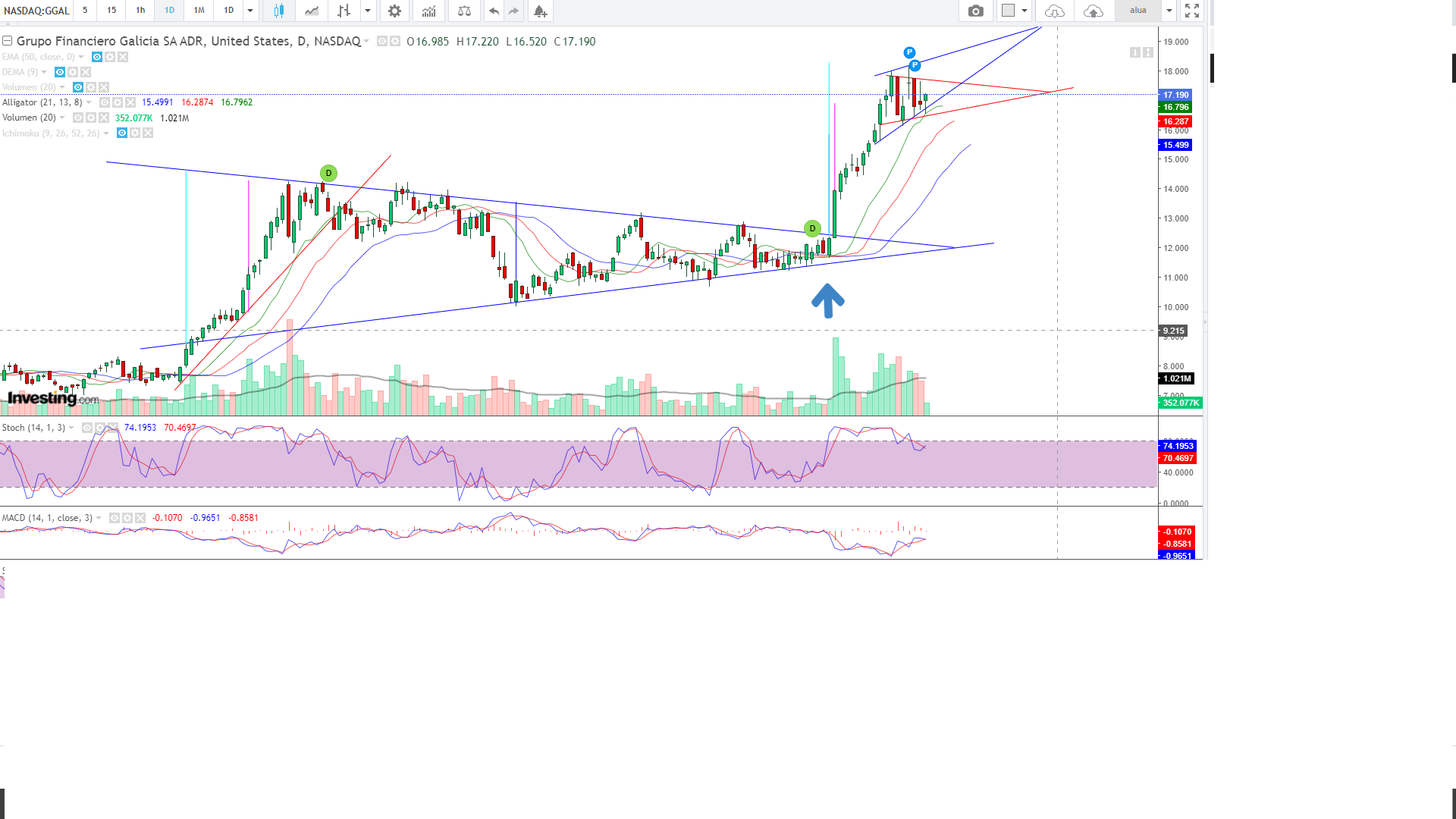1456x819 pixels.
Task: Undo last chart action
Action: [494, 11]
